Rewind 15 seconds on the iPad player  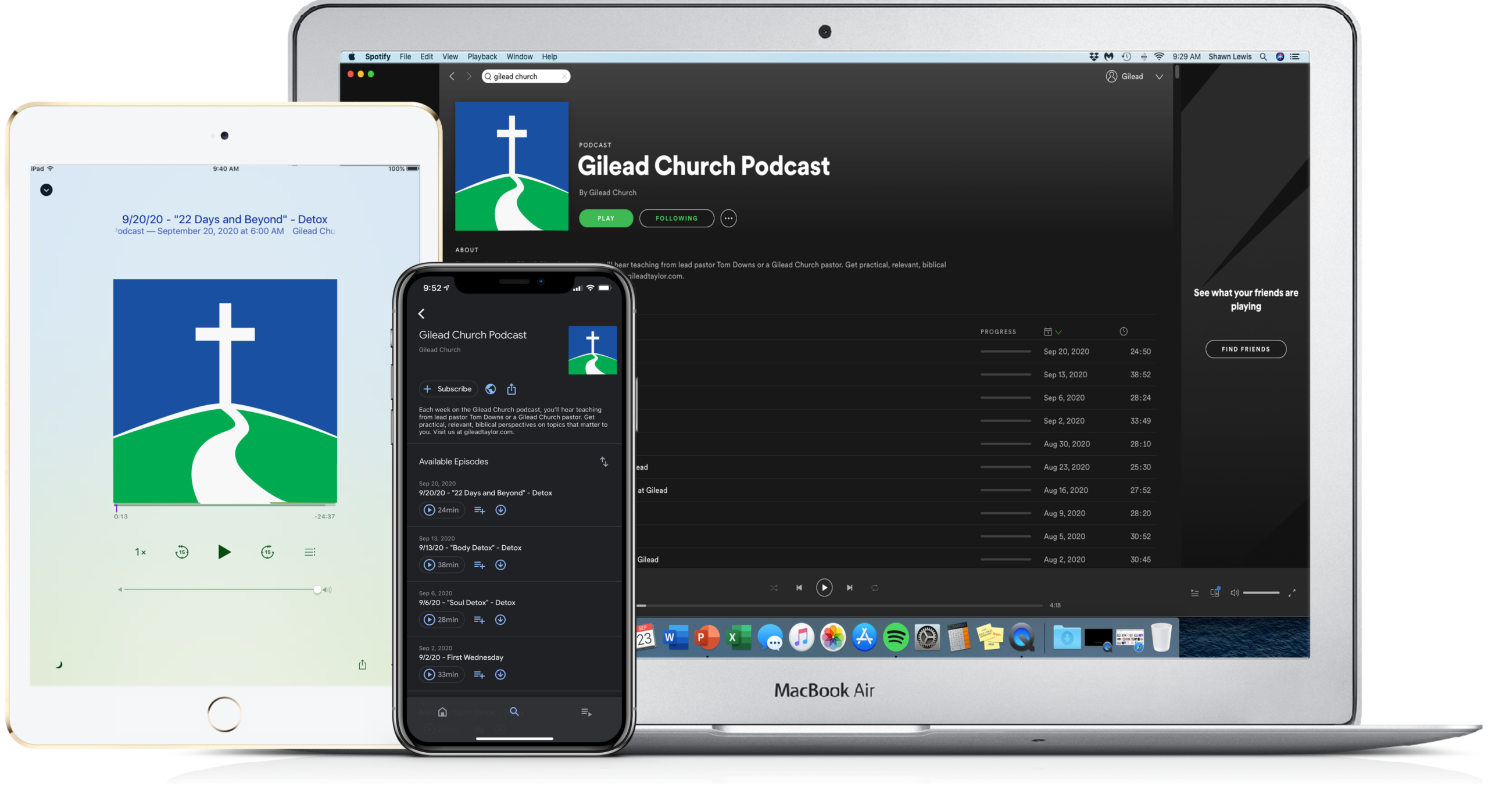(182, 552)
